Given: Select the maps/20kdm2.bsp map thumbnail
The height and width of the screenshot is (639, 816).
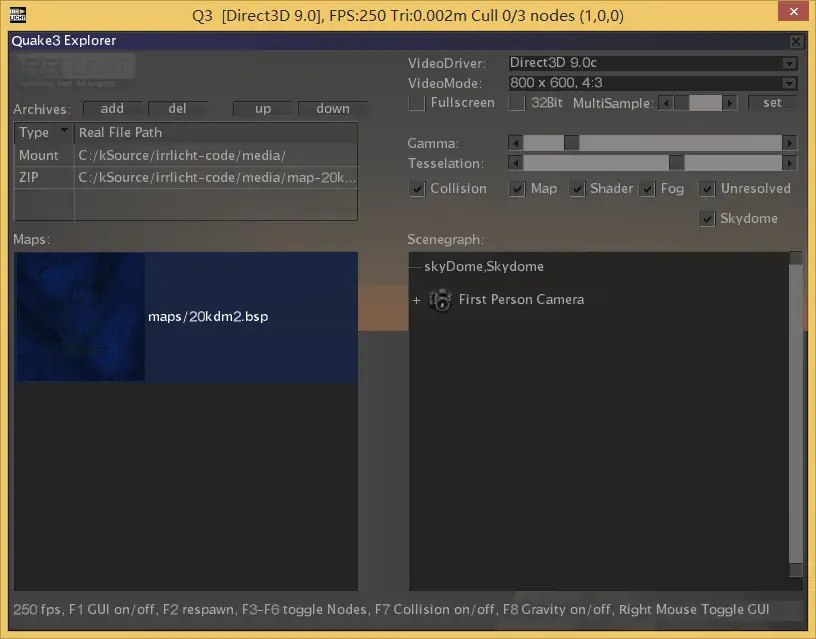Looking at the screenshot, I should [80, 317].
